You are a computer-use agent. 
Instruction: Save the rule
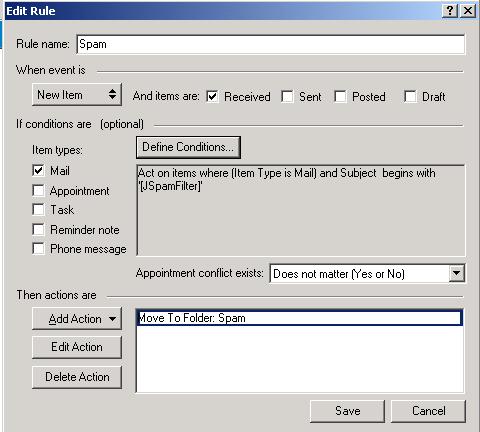(x=347, y=411)
